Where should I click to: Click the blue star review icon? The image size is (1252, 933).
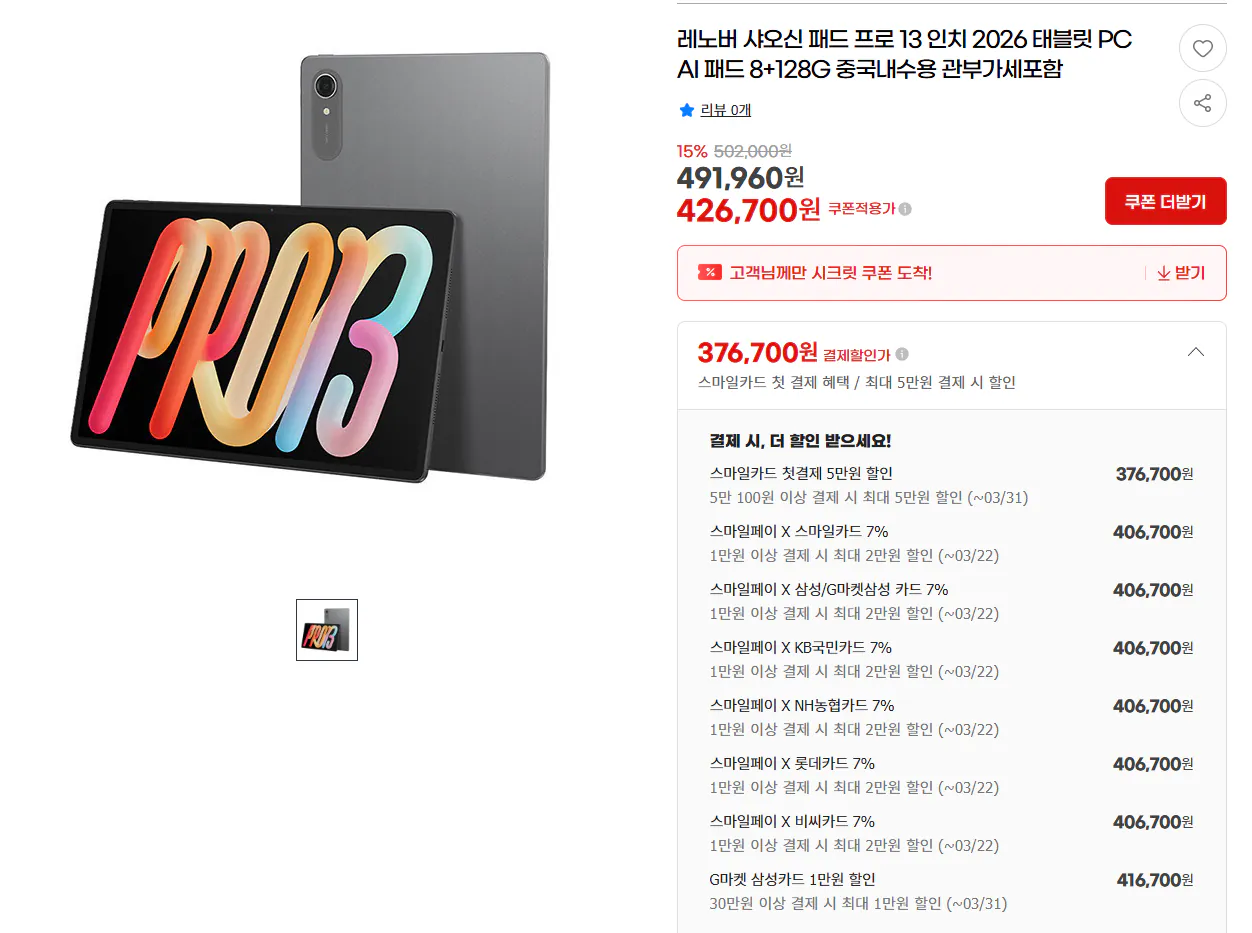click(x=686, y=110)
